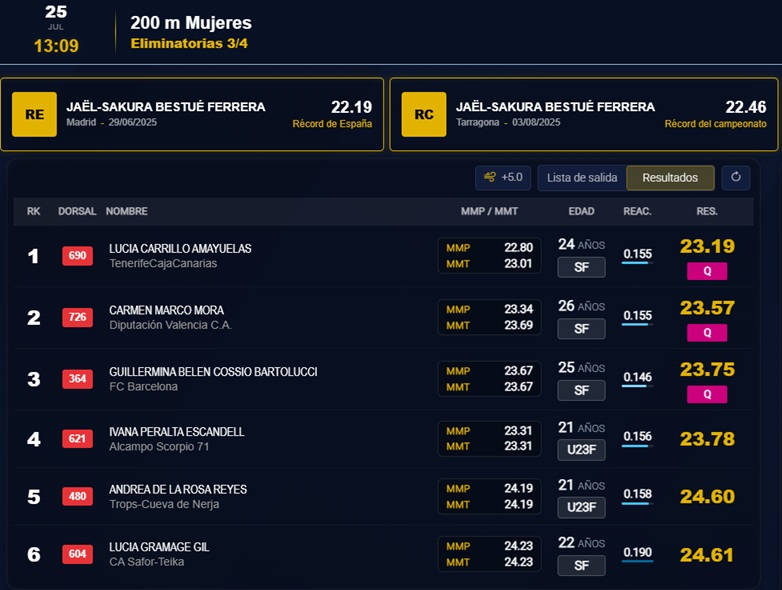782x590 pixels.
Task: Click the RC championship record badge
Action: (x=424, y=114)
